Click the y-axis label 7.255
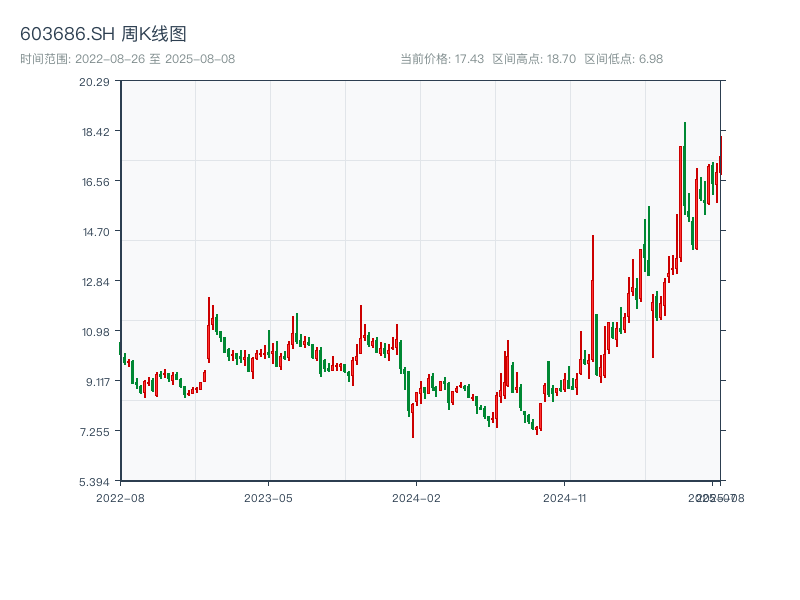This screenshot has width=800, height=600. point(94,432)
